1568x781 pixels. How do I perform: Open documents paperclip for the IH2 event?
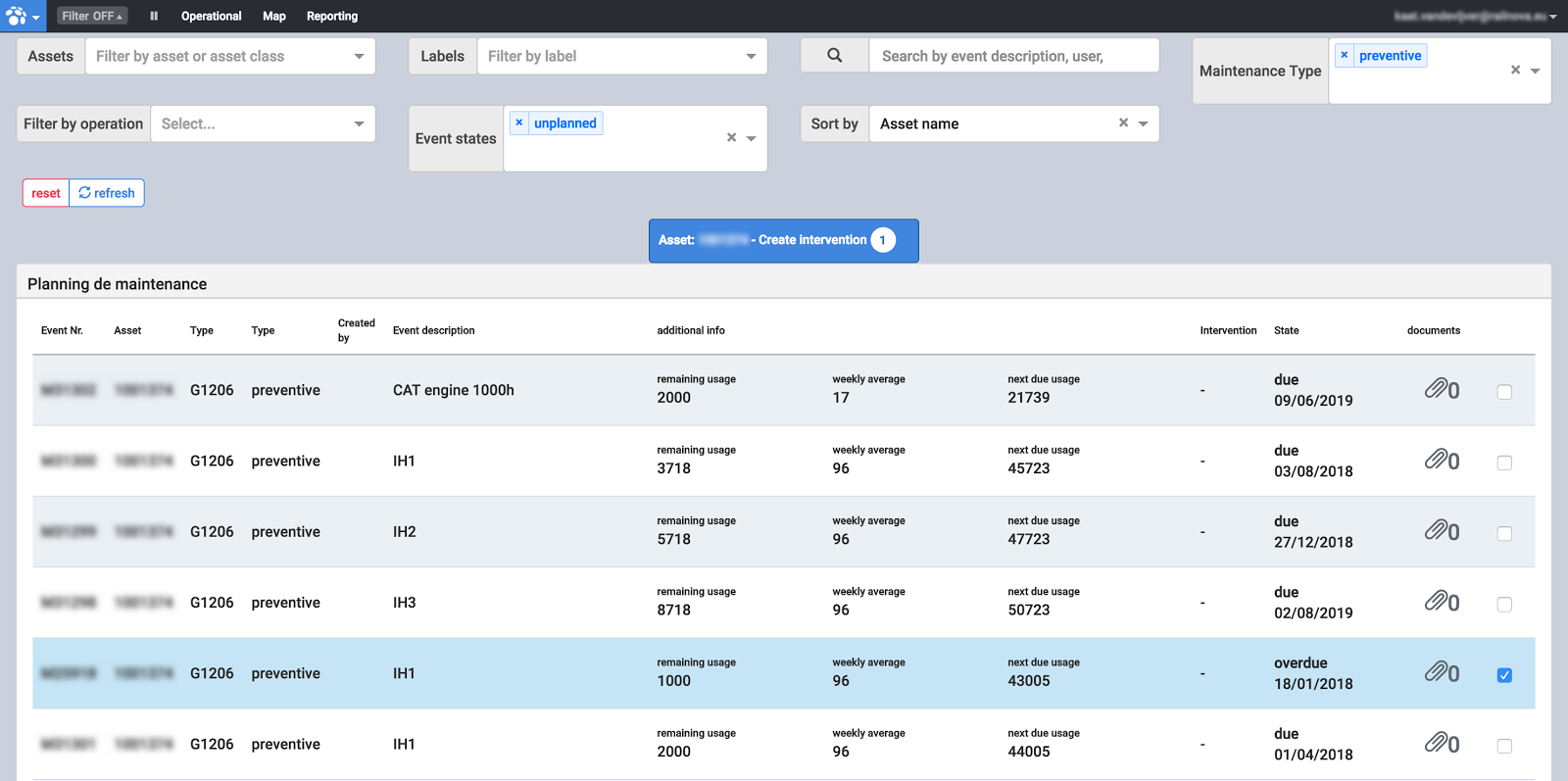(1437, 531)
